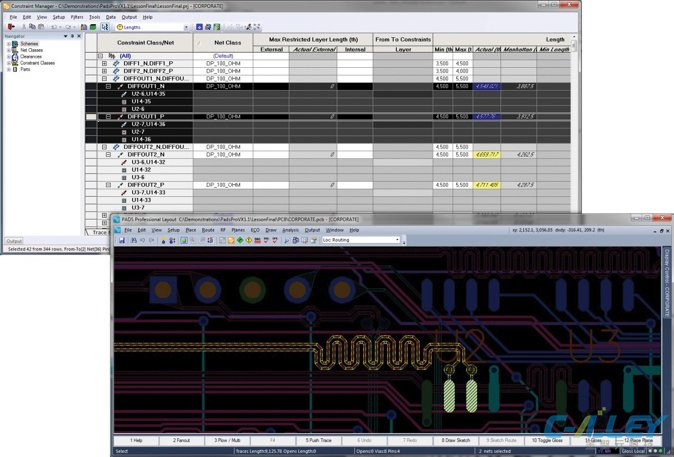Click the Constraint Class/Net column header
Screen dimensions: 674x457
145,43
